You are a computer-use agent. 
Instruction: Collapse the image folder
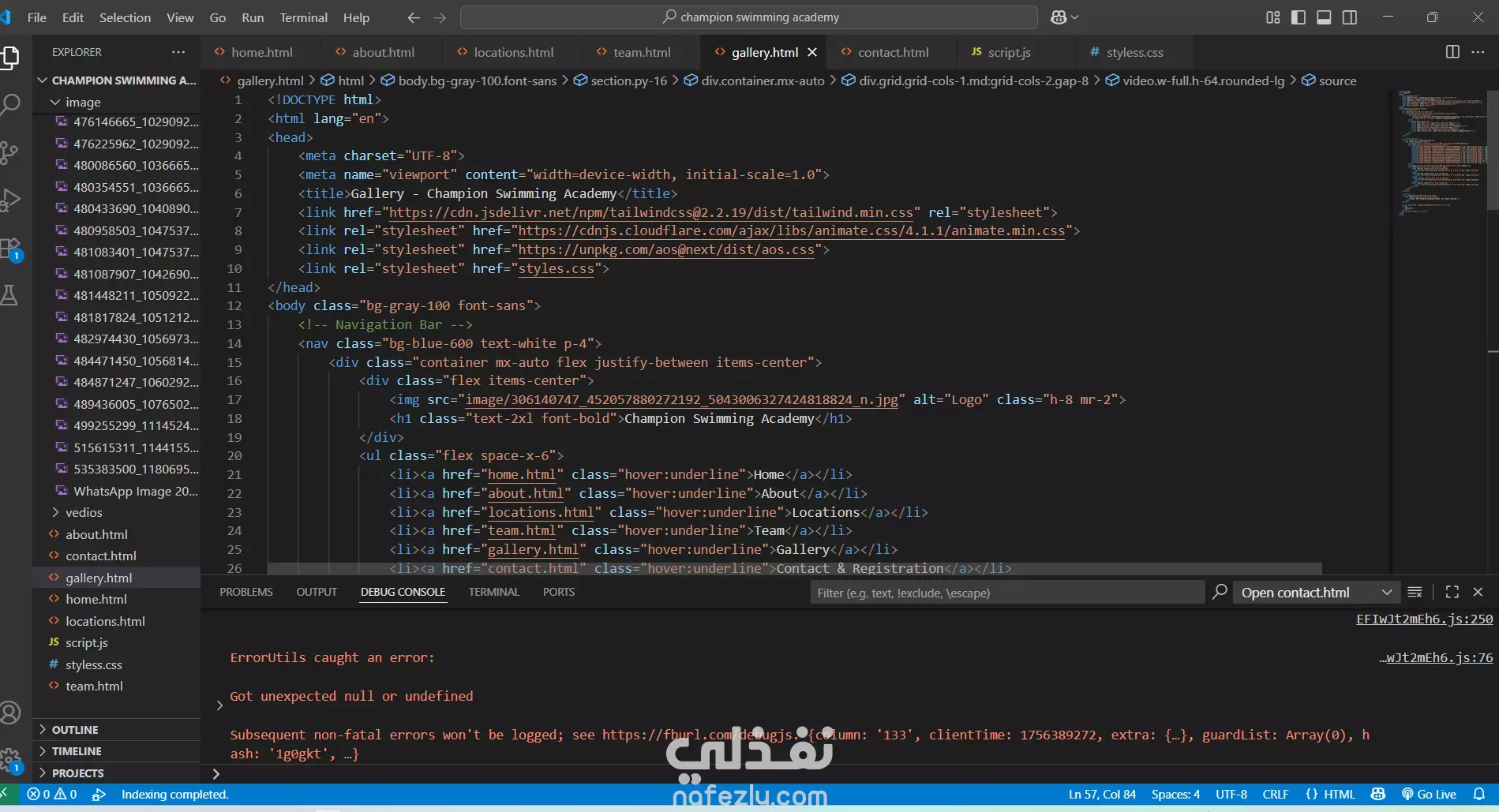click(116, 102)
